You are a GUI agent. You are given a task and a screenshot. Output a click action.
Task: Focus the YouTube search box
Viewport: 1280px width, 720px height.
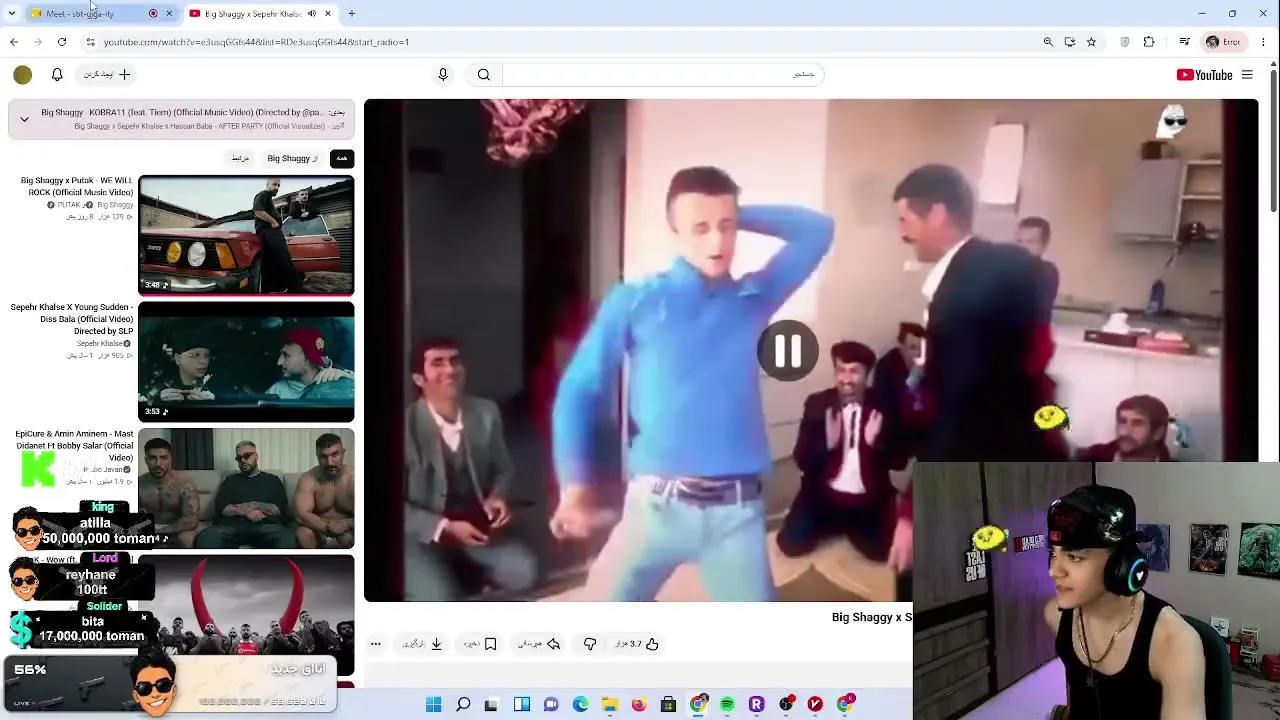coord(663,75)
